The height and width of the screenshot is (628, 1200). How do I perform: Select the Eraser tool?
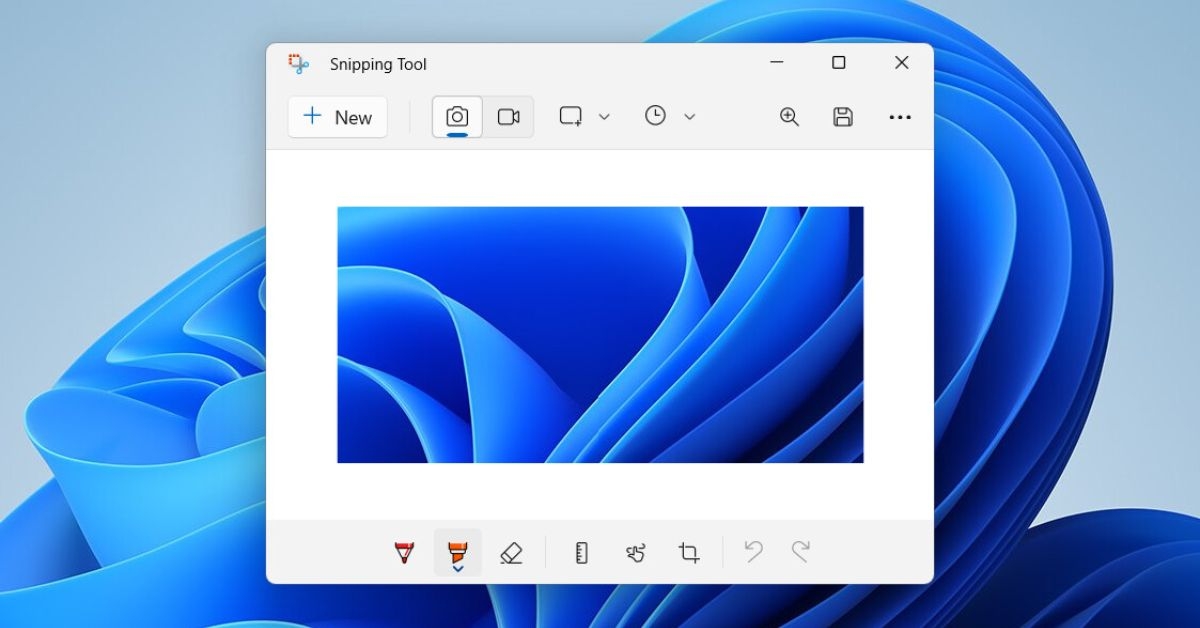(x=511, y=552)
